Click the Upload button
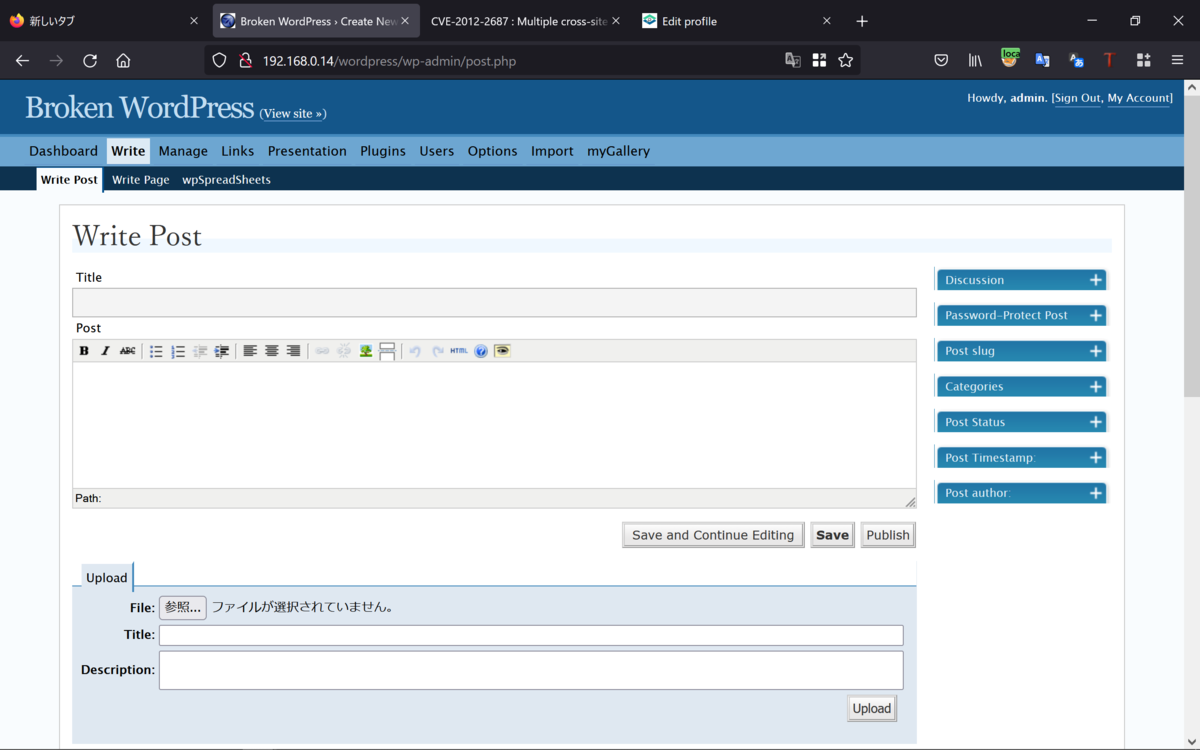 tap(871, 709)
